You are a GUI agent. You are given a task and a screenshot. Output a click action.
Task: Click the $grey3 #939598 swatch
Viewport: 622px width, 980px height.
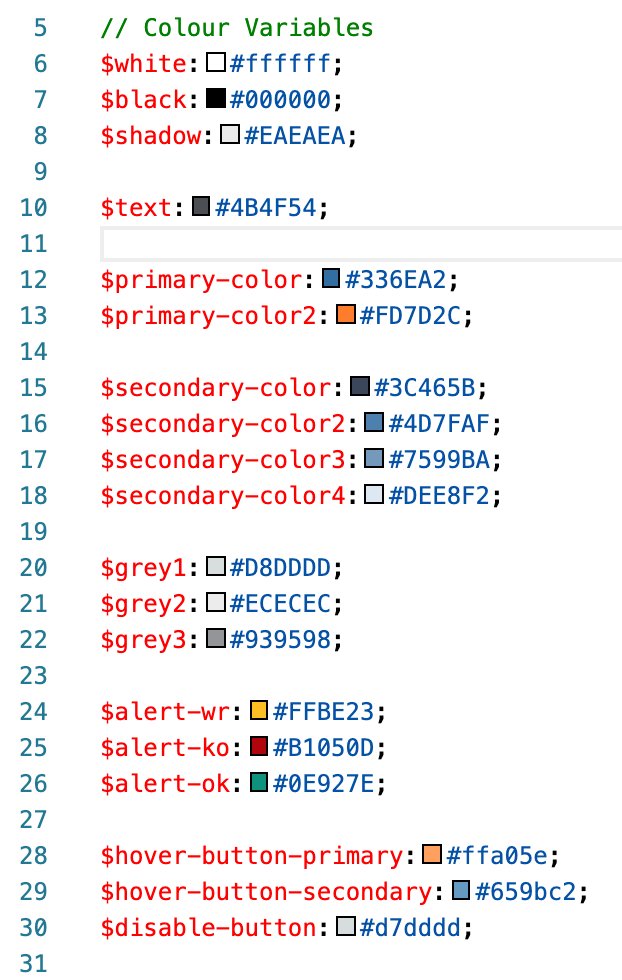click(x=216, y=638)
